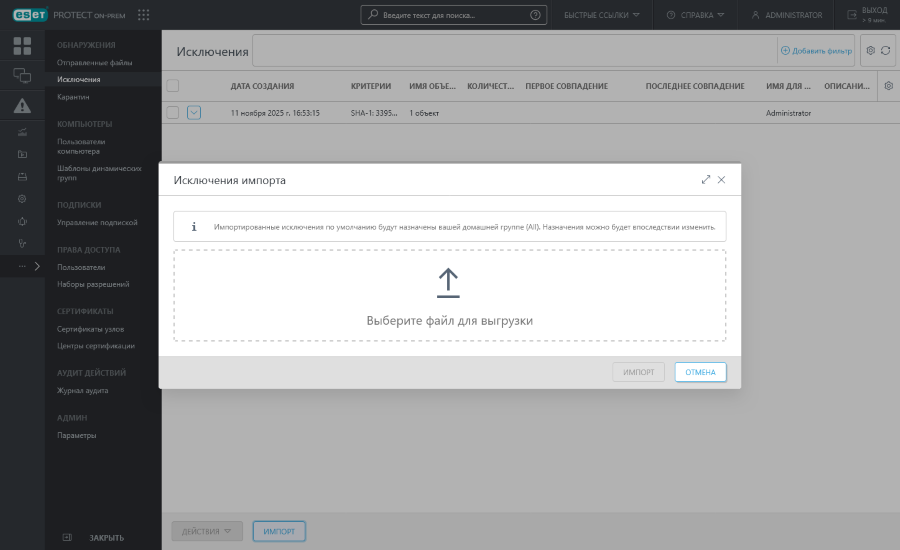Click the collapse menu icon near ЗАКРЫТЬ
Image resolution: width=900 pixels, height=550 pixels.
point(67,537)
